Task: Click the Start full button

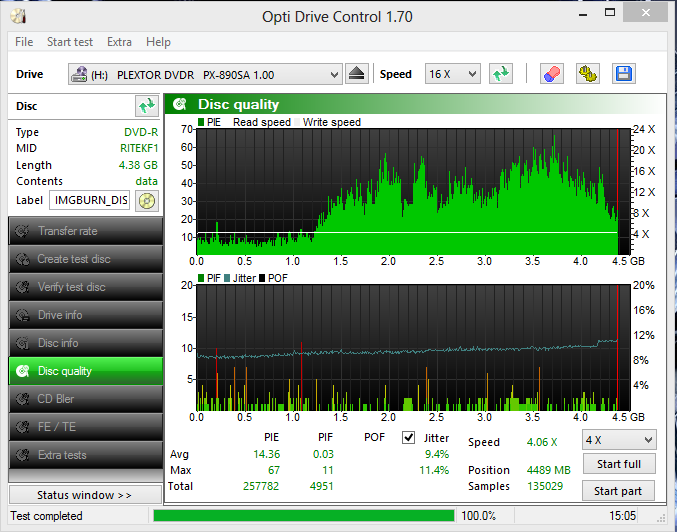Action: (x=619, y=464)
